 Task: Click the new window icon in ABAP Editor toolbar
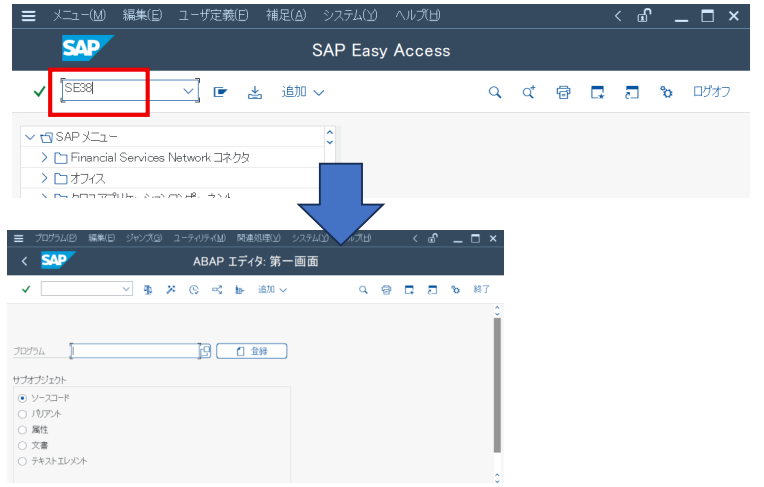click(409, 290)
